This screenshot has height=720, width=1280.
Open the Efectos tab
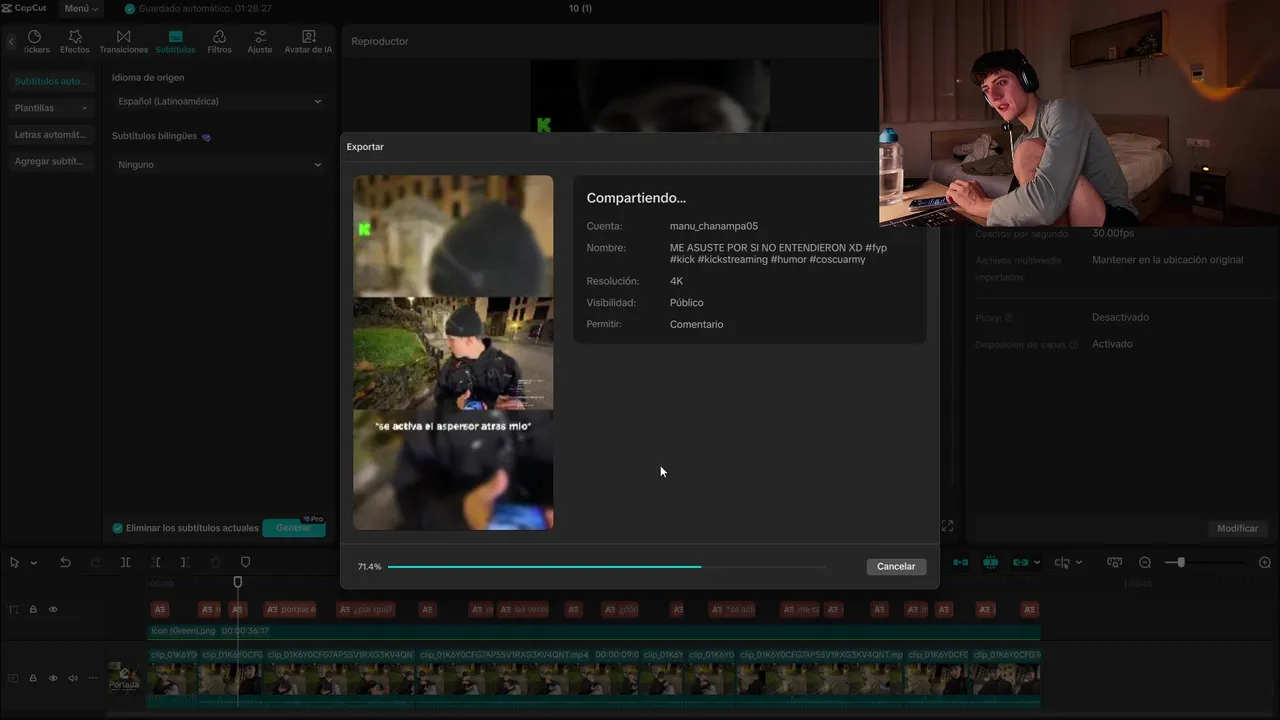coord(75,41)
